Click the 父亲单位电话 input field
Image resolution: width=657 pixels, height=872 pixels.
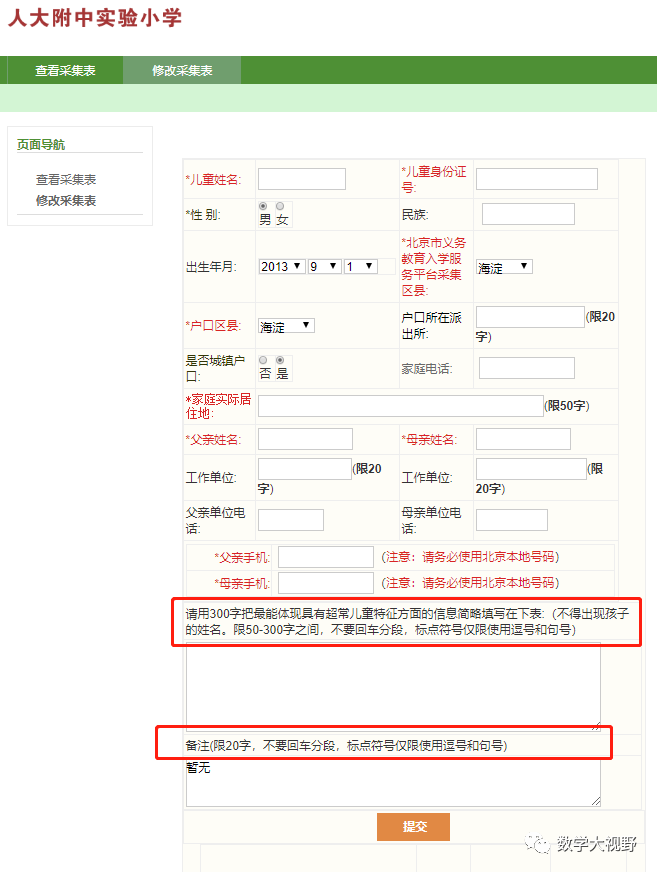coord(291,520)
